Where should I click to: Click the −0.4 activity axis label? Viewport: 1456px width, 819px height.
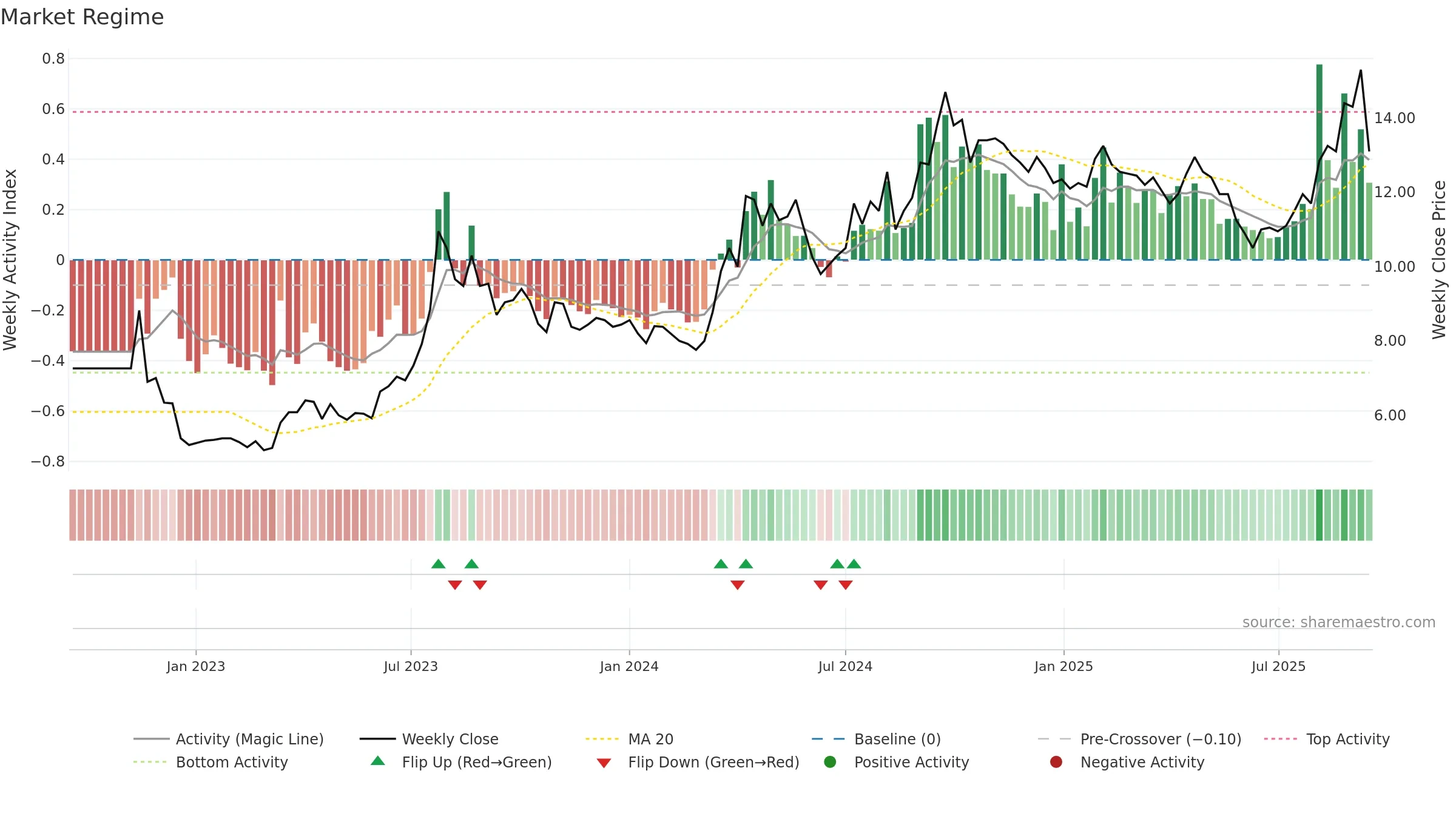[48, 360]
